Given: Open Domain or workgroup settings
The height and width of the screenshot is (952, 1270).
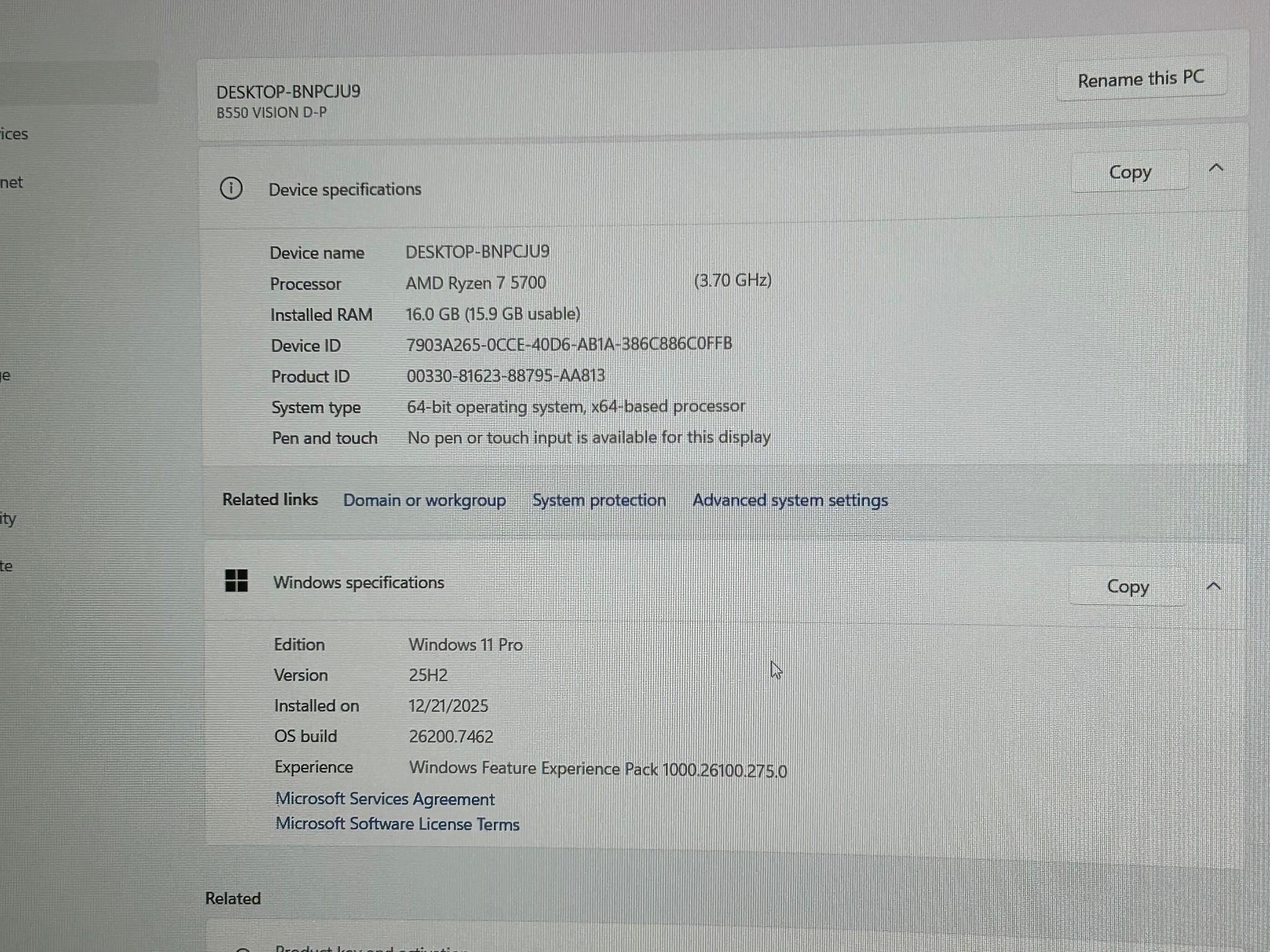Looking at the screenshot, I should point(425,500).
